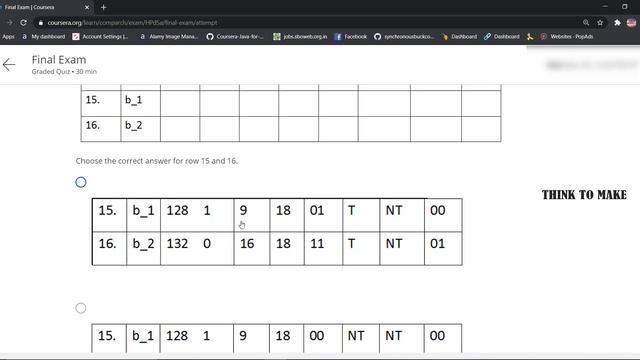Screen dimensions: 640x360
Task: Open the extensions puzzle icon
Action: (x=617, y=23)
